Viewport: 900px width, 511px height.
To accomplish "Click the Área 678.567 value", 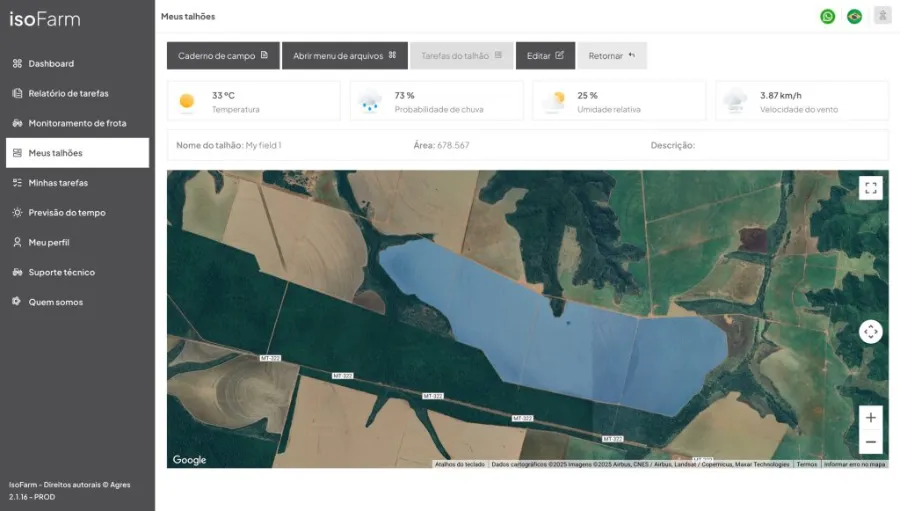I will pos(453,145).
